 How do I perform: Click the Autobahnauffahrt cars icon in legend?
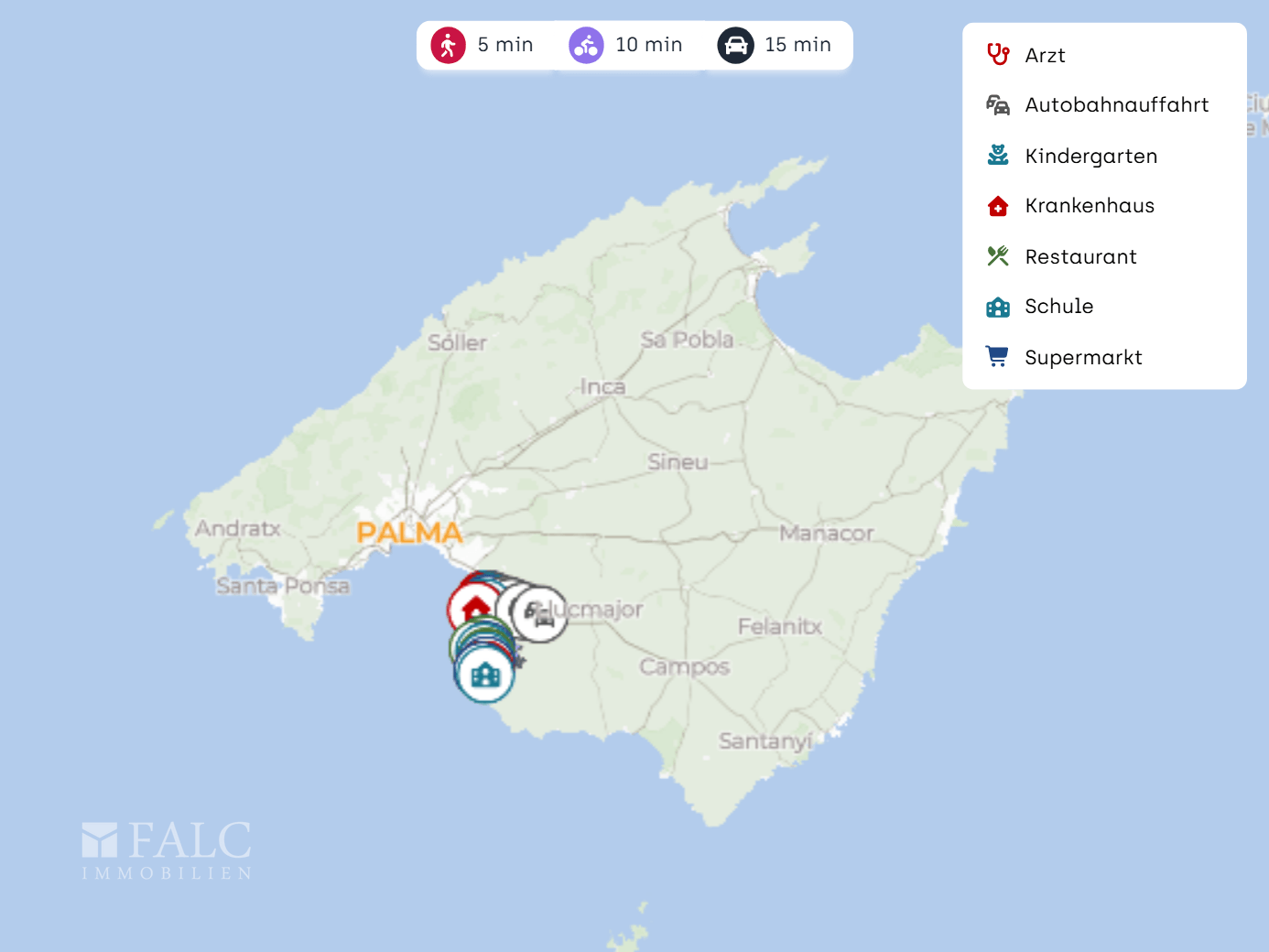coord(998,105)
